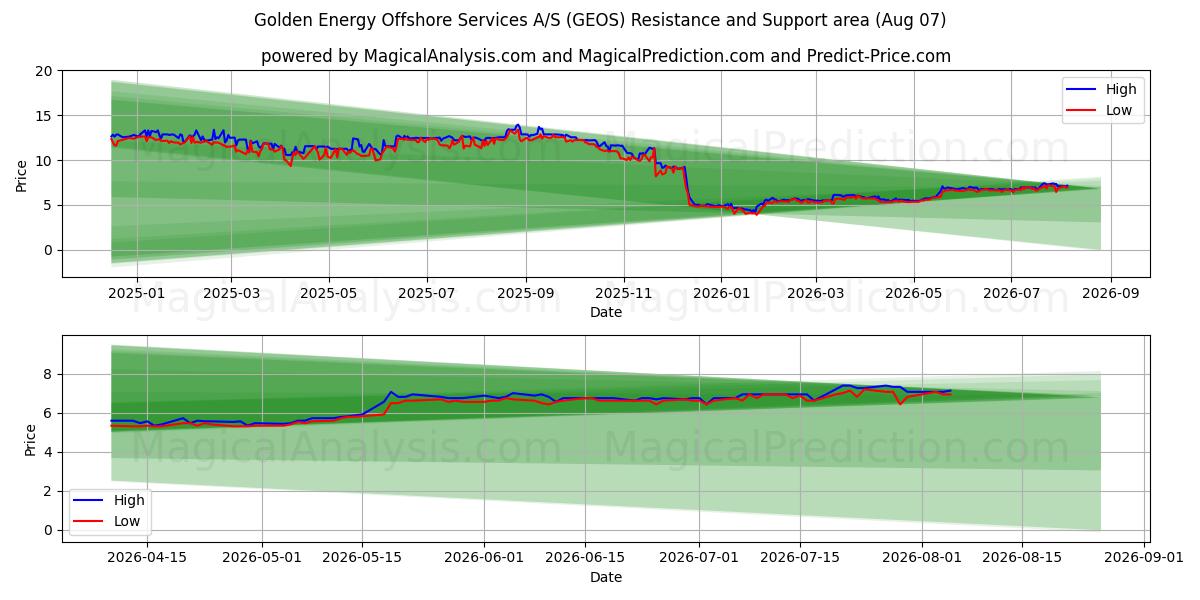The height and width of the screenshot is (600, 1200).
Task: Click the blue line sample in the lower chart legend
Action: 88,501
